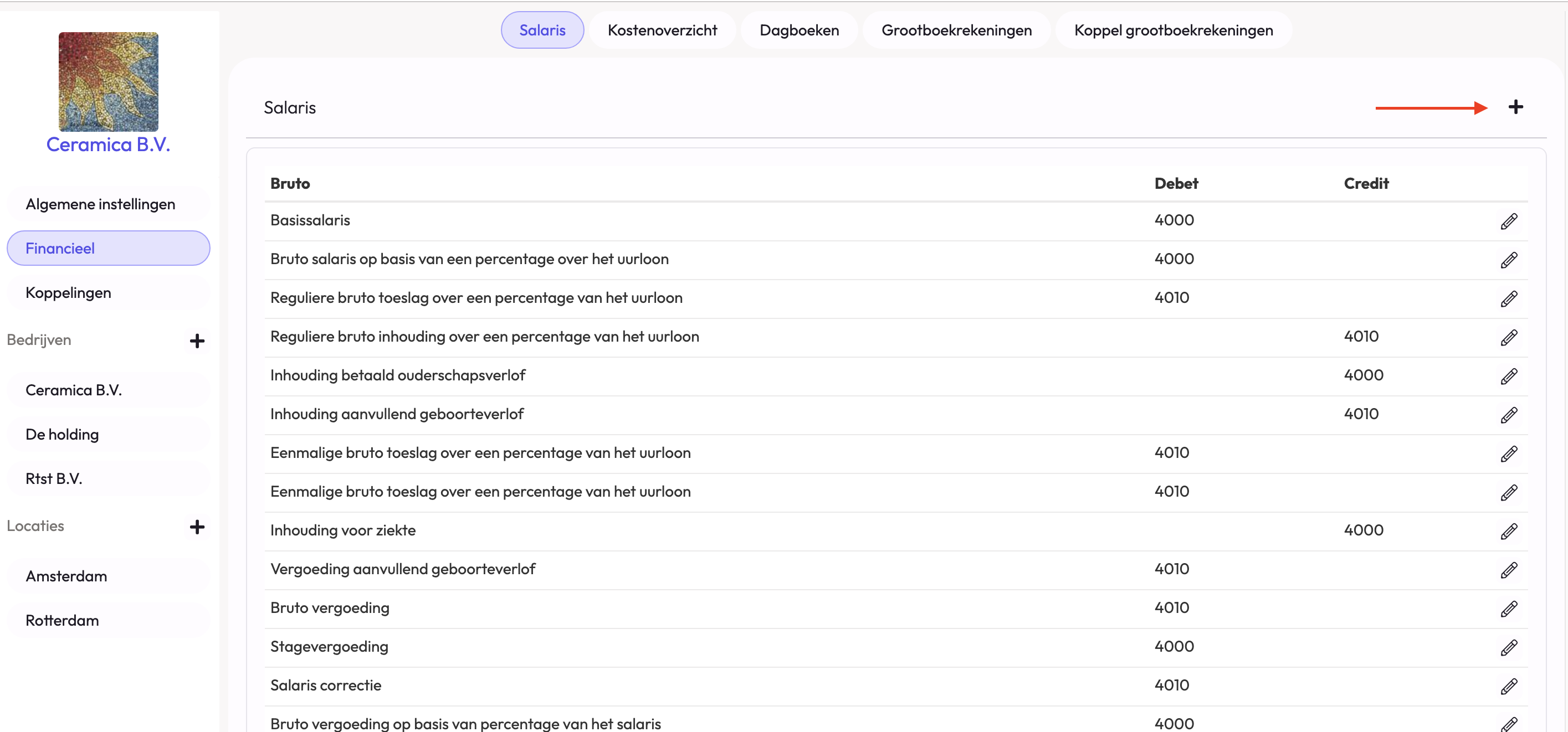Click pencil icon on Stagevergoeding row
The width and height of the screenshot is (1568, 732).
(1508, 647)
